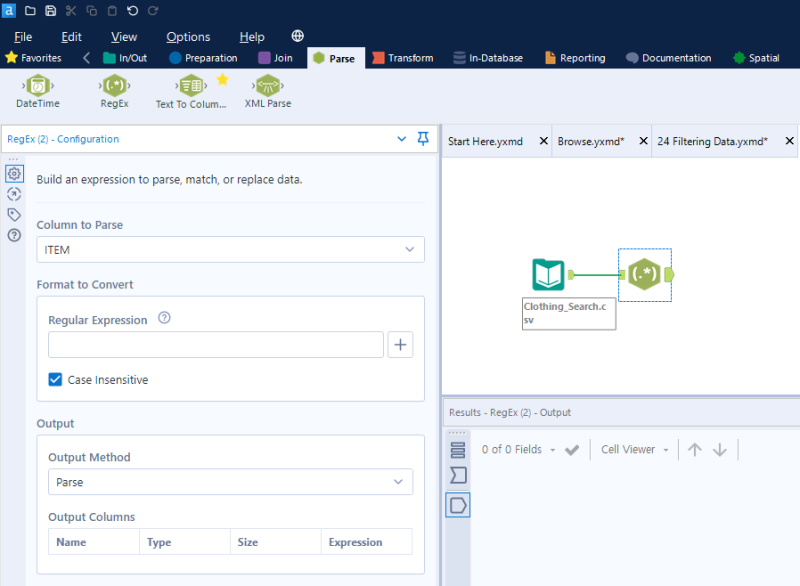
Task: Click the Regular Expression input field
Action: coord(216,345)
